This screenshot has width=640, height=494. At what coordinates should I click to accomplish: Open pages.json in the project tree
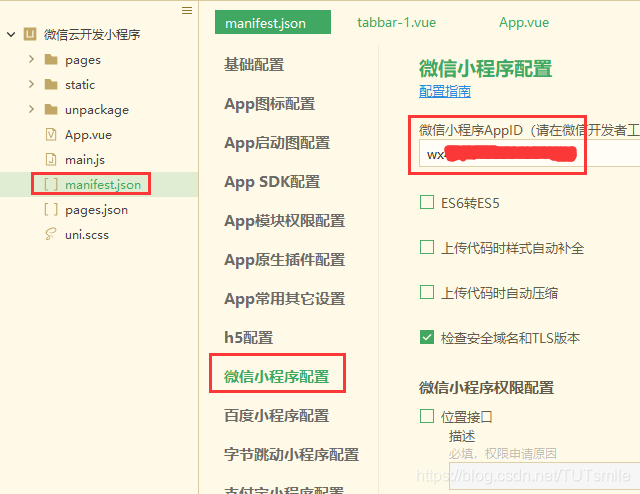[96, 210]
